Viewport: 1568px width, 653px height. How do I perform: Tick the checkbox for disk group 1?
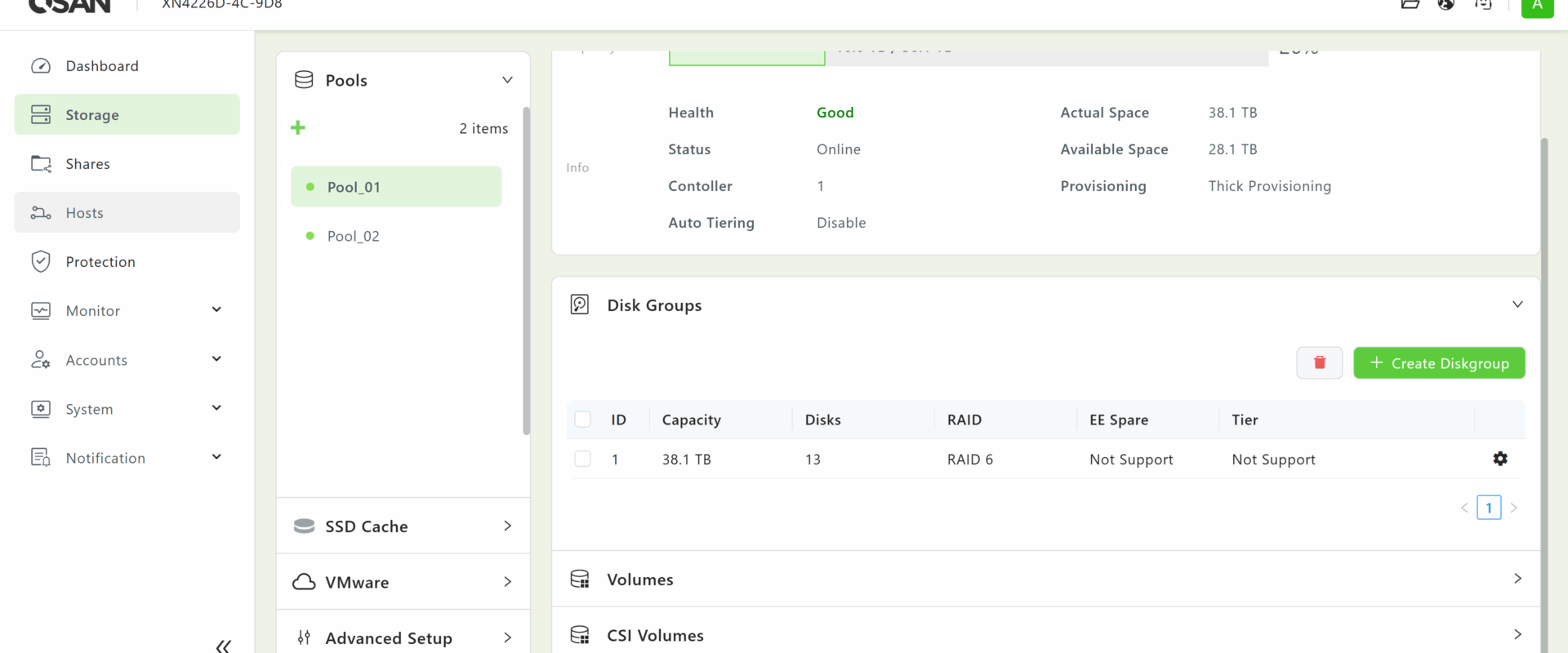pos(582,459)
